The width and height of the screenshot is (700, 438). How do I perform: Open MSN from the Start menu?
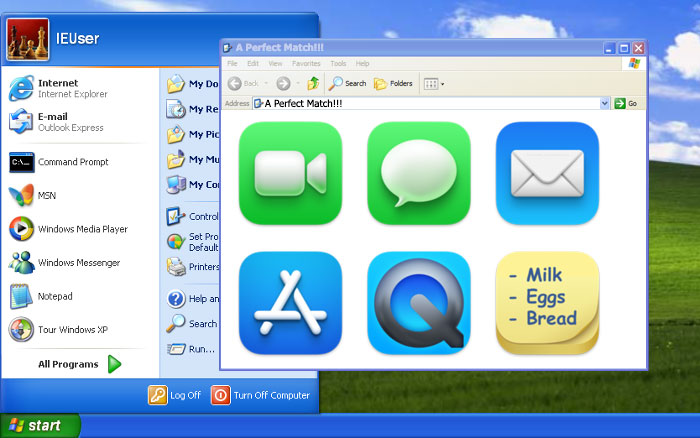pos(32,196)
